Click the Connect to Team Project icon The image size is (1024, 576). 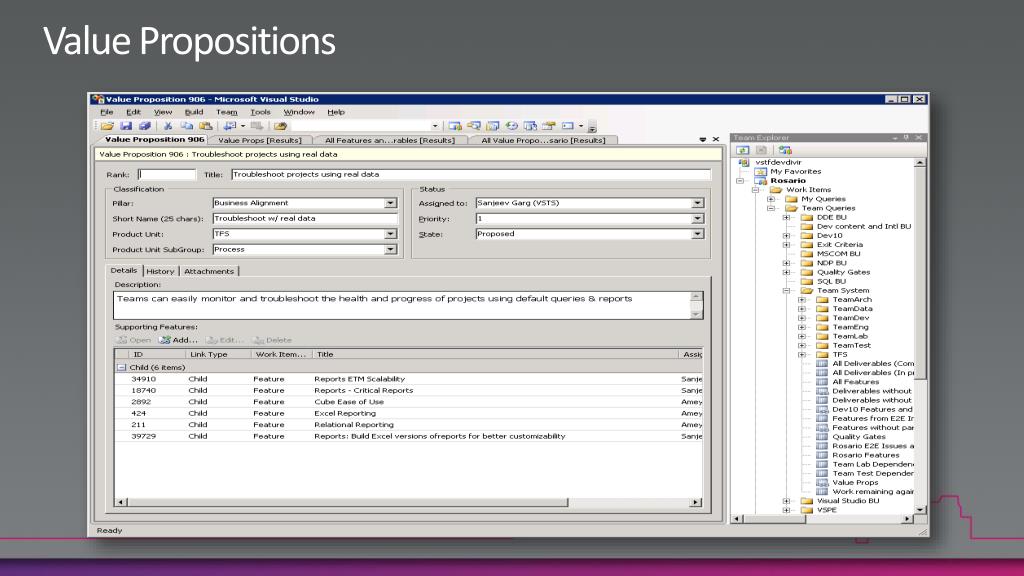[785, 150]
